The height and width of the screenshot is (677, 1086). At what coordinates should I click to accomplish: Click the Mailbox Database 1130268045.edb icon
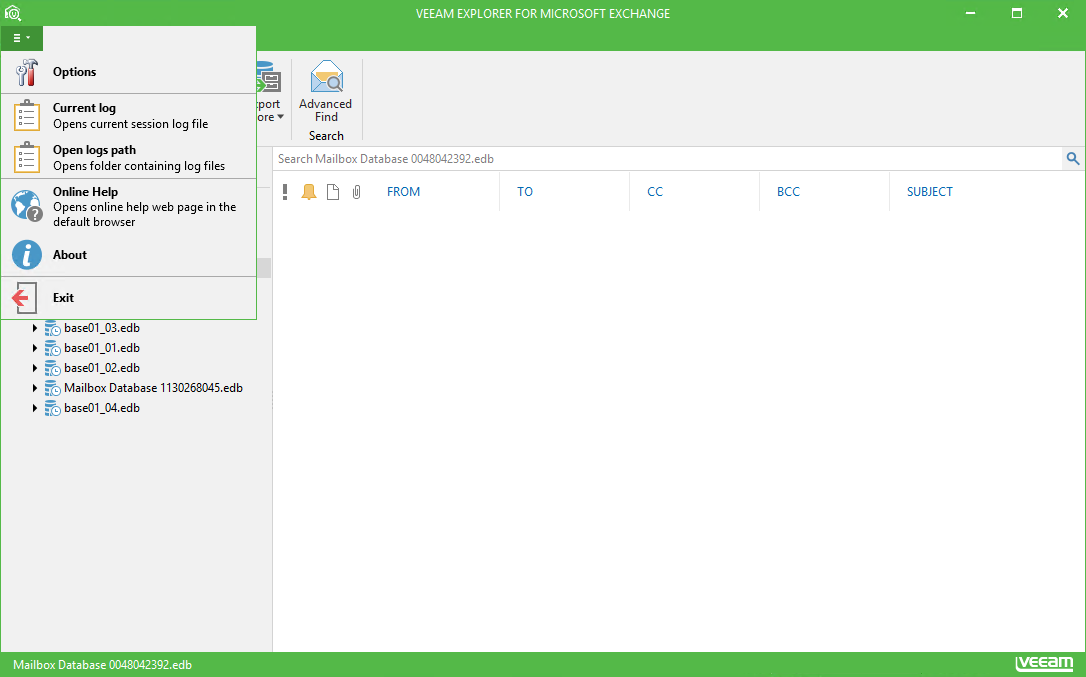pos(53,388)
